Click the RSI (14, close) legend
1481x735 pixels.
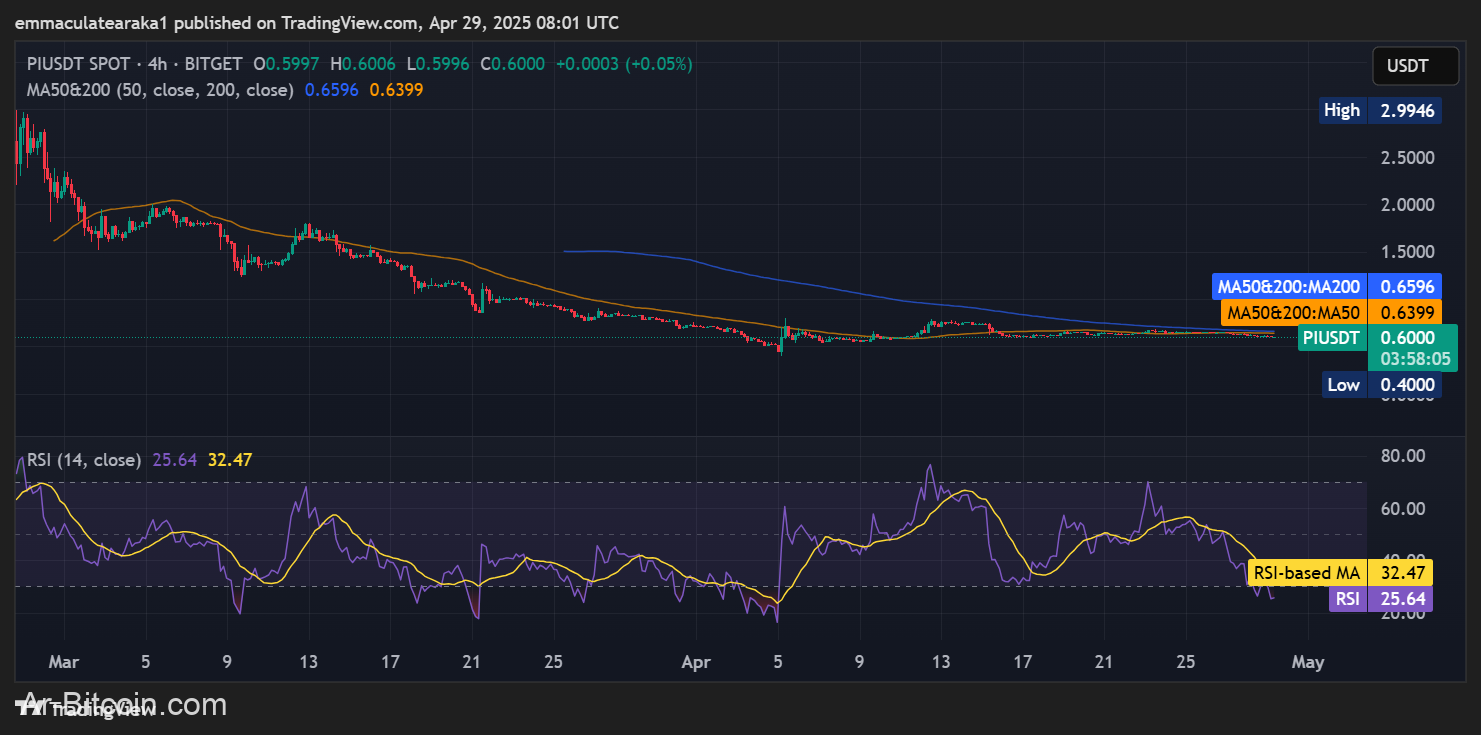pos(84,460)
